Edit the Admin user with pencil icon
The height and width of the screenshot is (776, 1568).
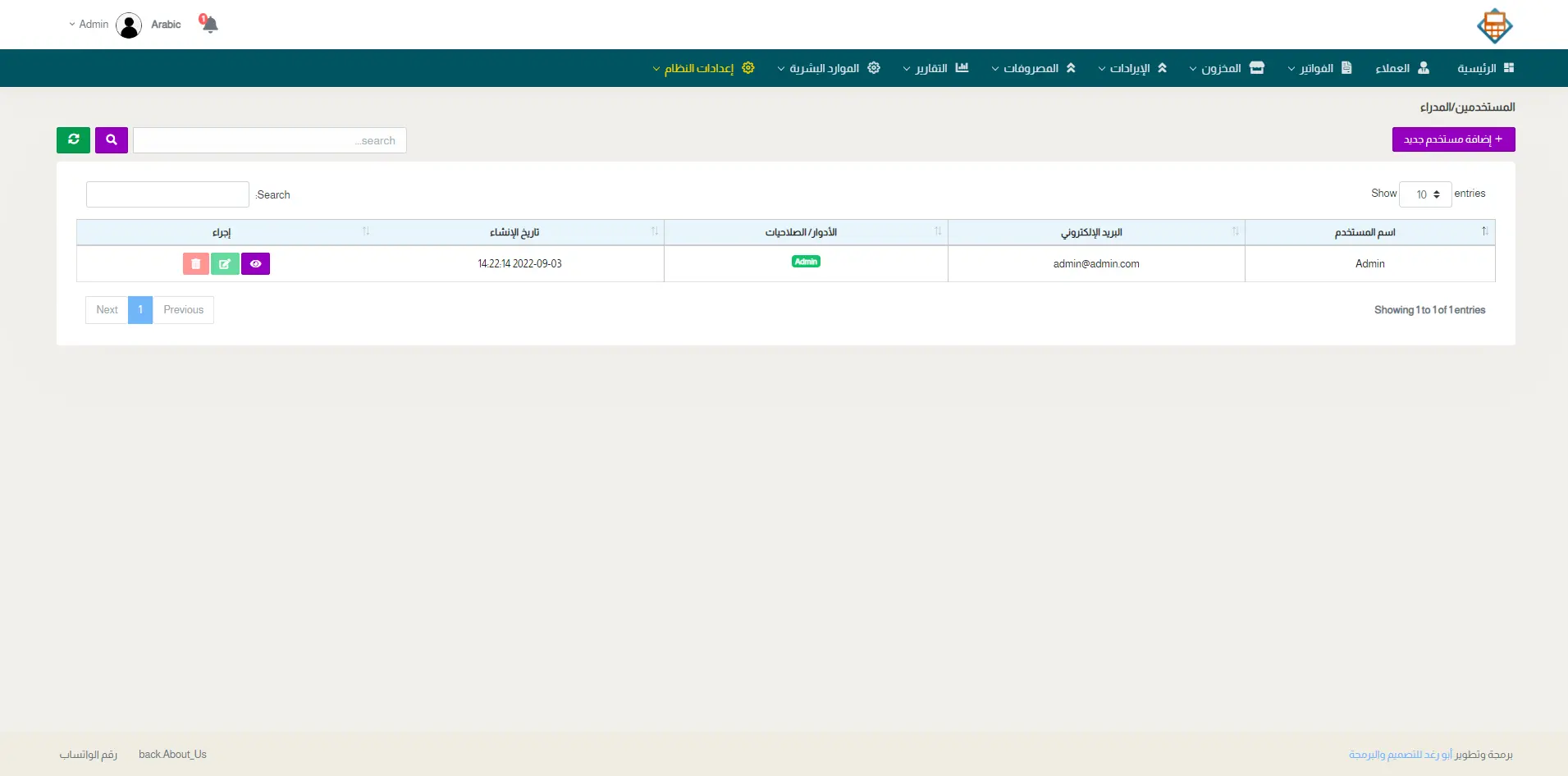225,264
